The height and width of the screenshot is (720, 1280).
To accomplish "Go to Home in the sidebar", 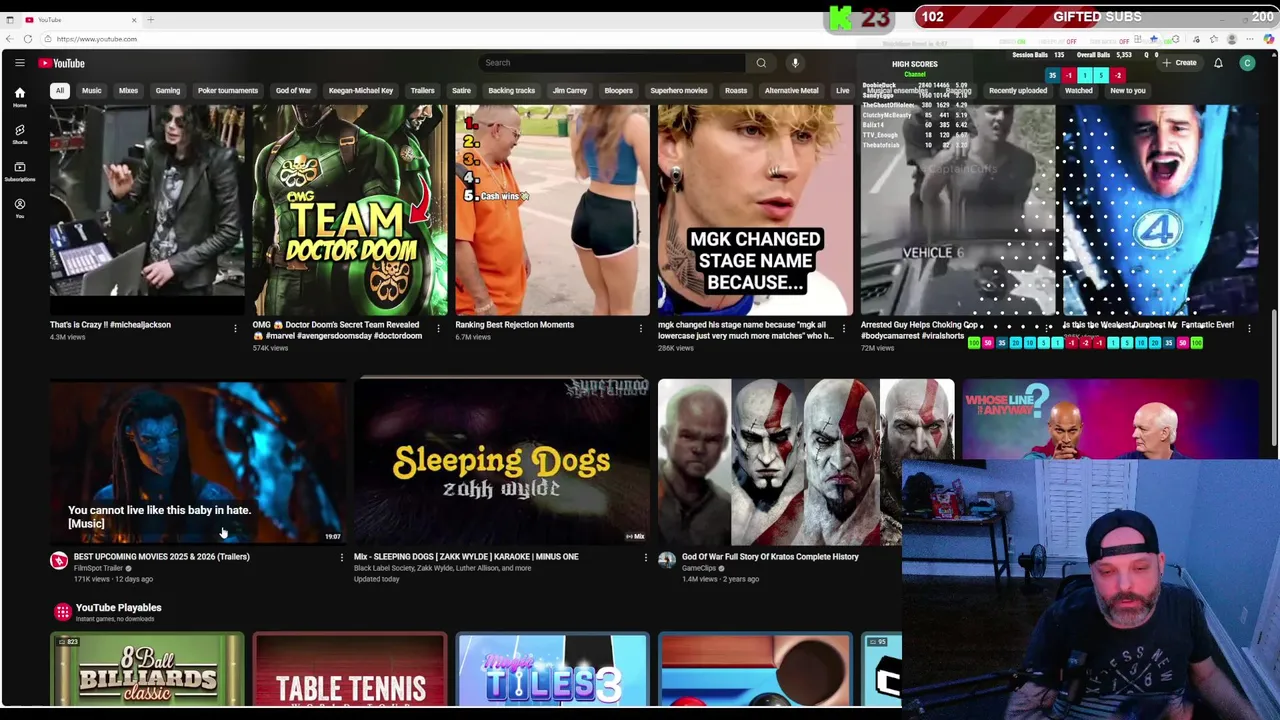I will 19,97.
